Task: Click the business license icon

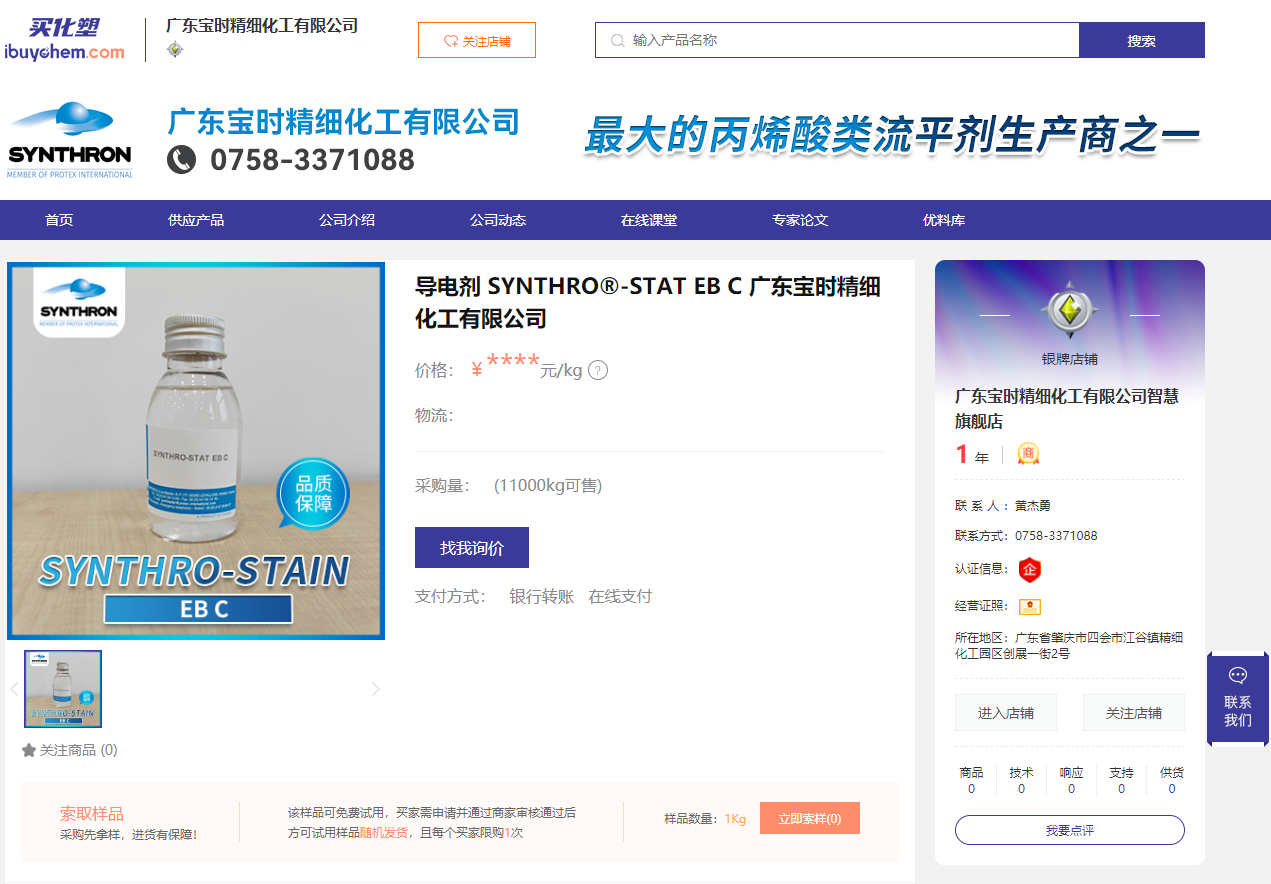Action: coord(1030,606)
